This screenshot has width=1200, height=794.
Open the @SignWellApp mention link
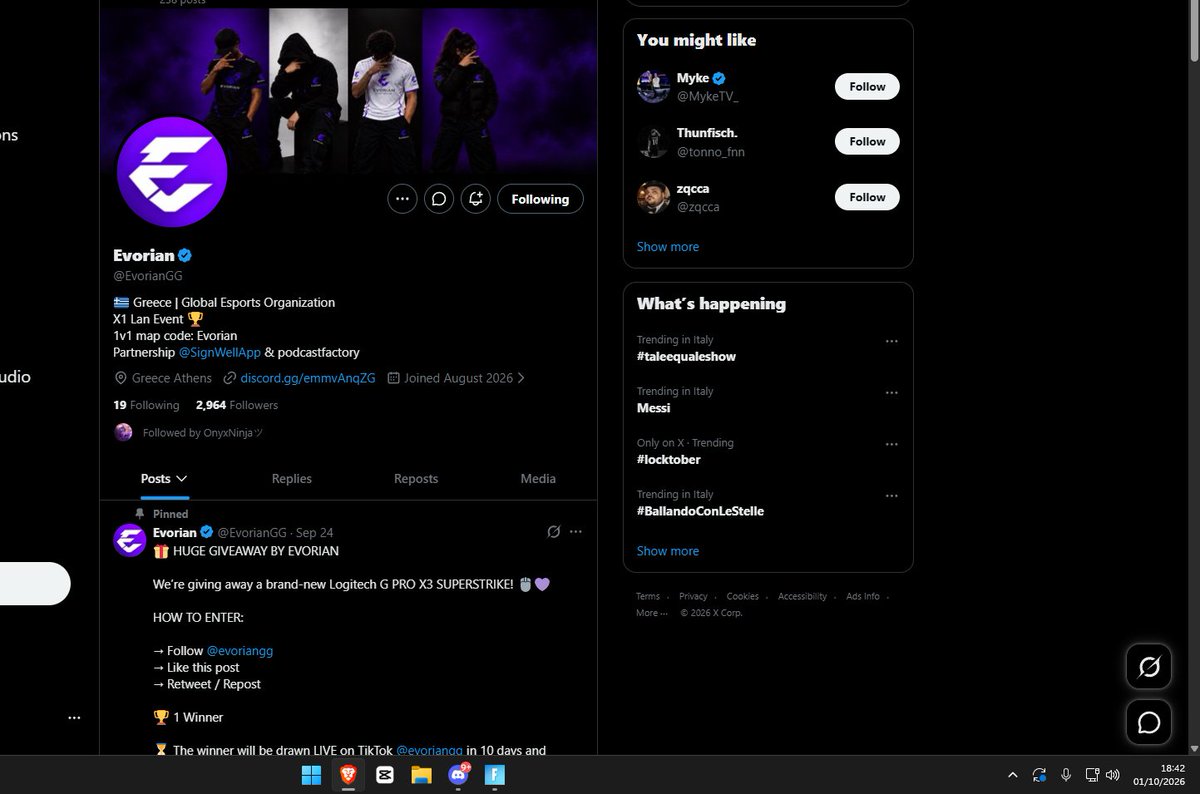tap(219, 352)
